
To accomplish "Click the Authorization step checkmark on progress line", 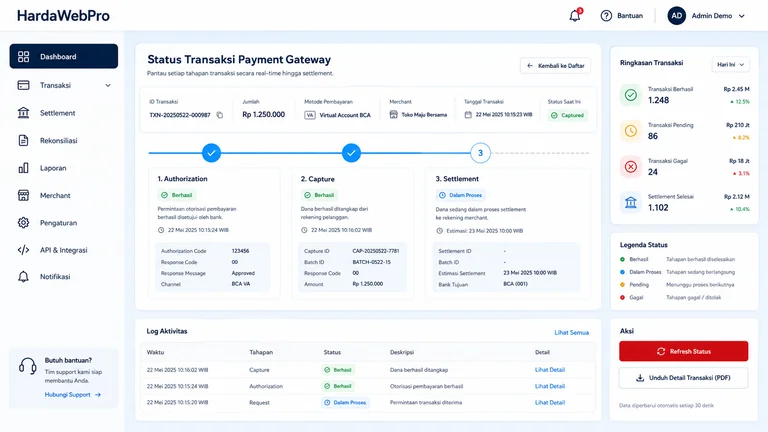I will [212, 153].
